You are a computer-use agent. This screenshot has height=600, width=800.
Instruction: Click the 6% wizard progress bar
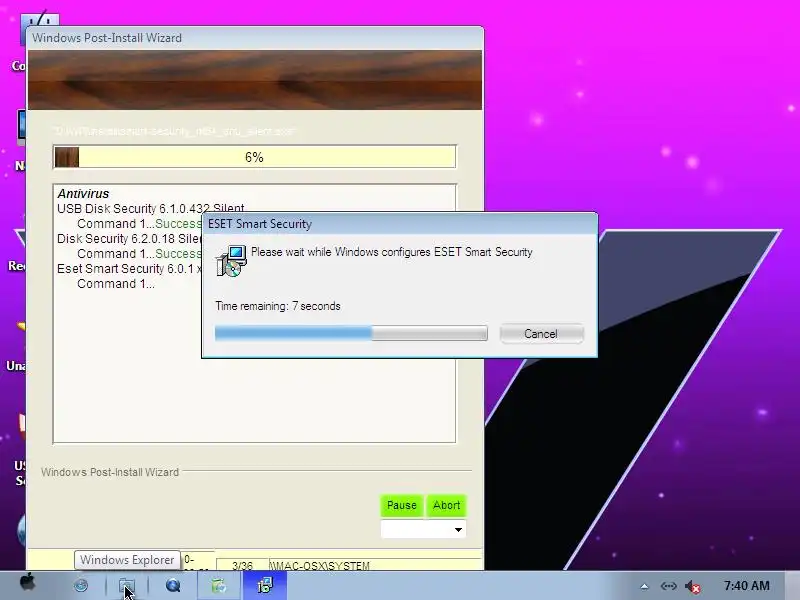(x=255, y=157)
